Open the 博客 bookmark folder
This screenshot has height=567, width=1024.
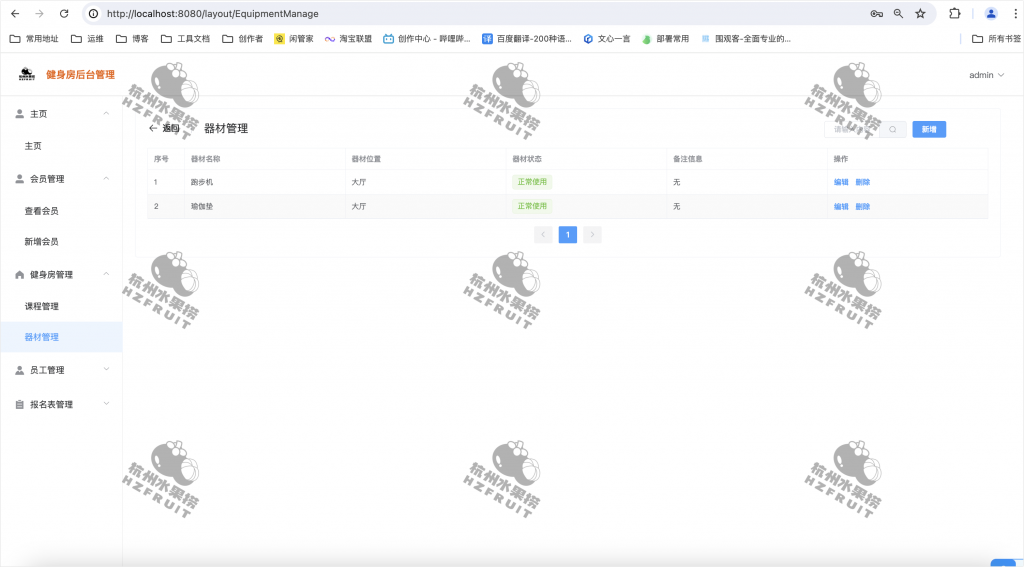click(x=133, y=39)
